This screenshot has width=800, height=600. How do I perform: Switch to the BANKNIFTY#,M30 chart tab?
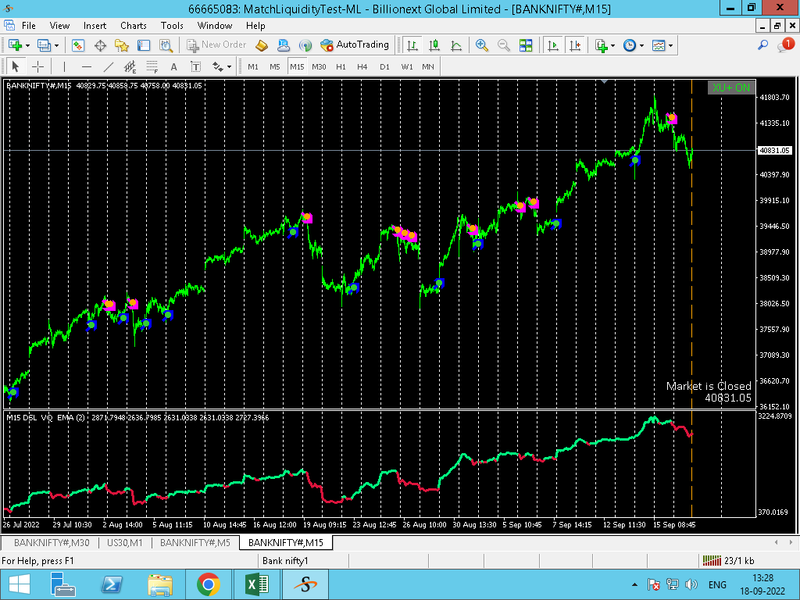(52, 542)
